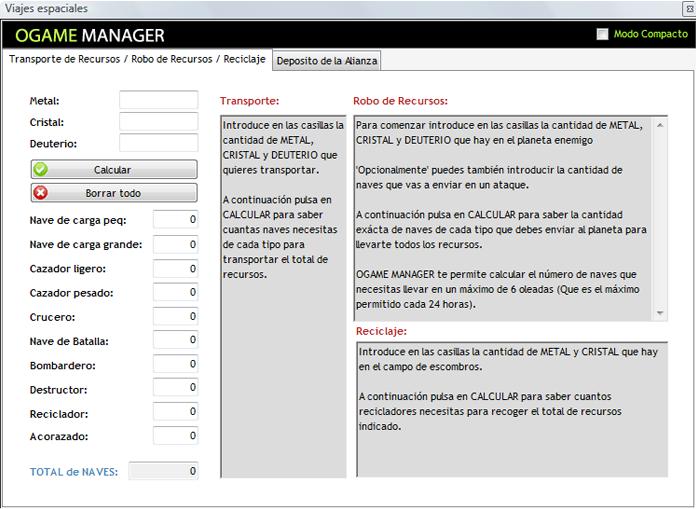Image resolution: width=696 pixels, height=509 pixels.
Task: Click the 'Robo de Recursos:' heading
Action: pyautogui.click(x=400, y=101)
